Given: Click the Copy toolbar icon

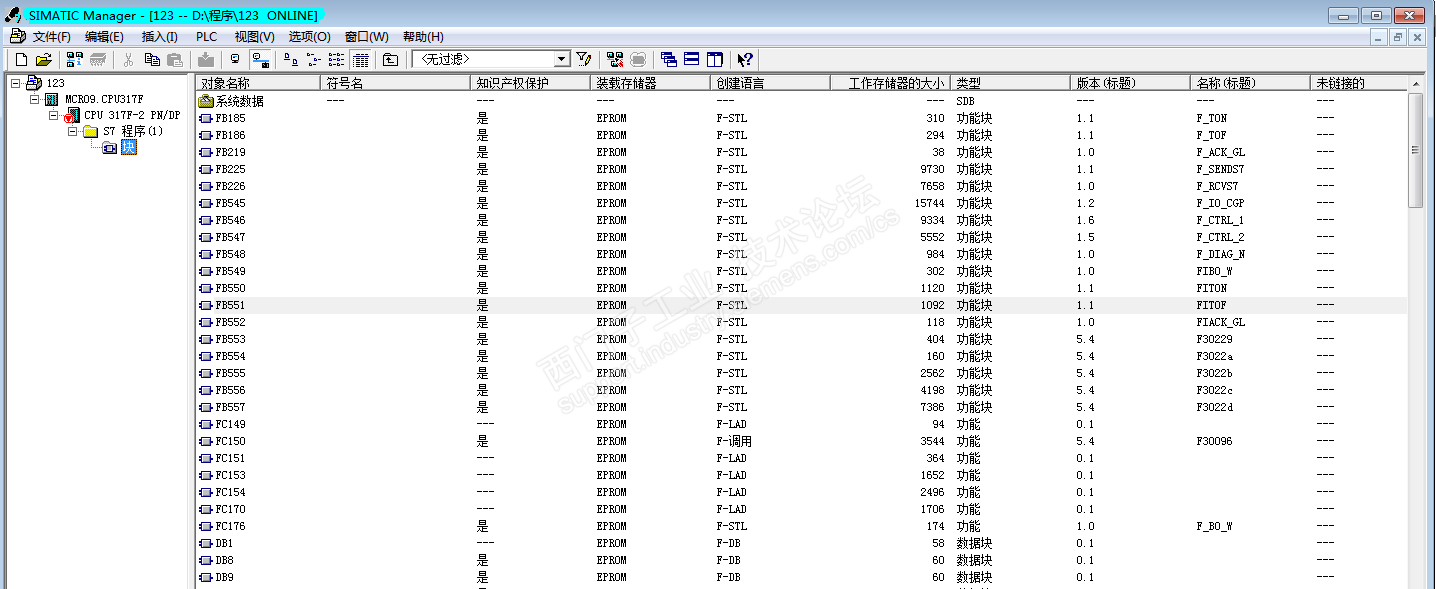Looking at the screenshot, I should [x=152, y=60].
